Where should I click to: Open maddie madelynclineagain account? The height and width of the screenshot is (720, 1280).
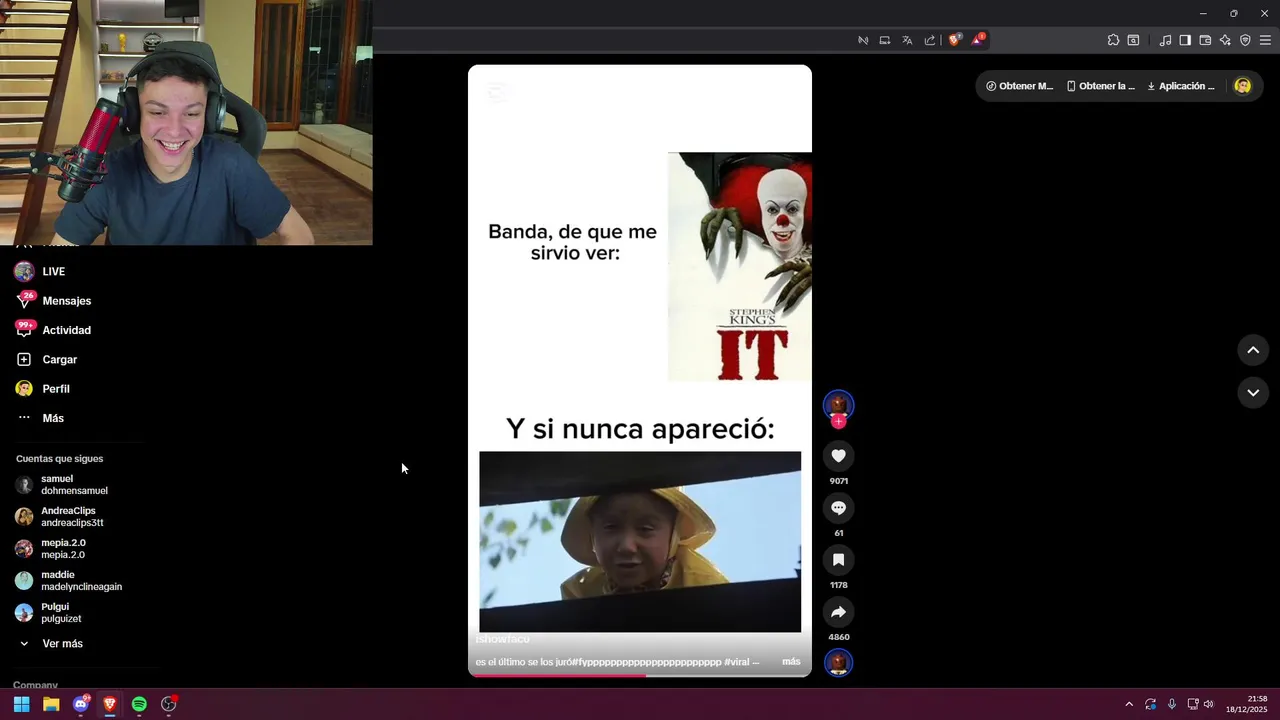click(x=68, y=581)
